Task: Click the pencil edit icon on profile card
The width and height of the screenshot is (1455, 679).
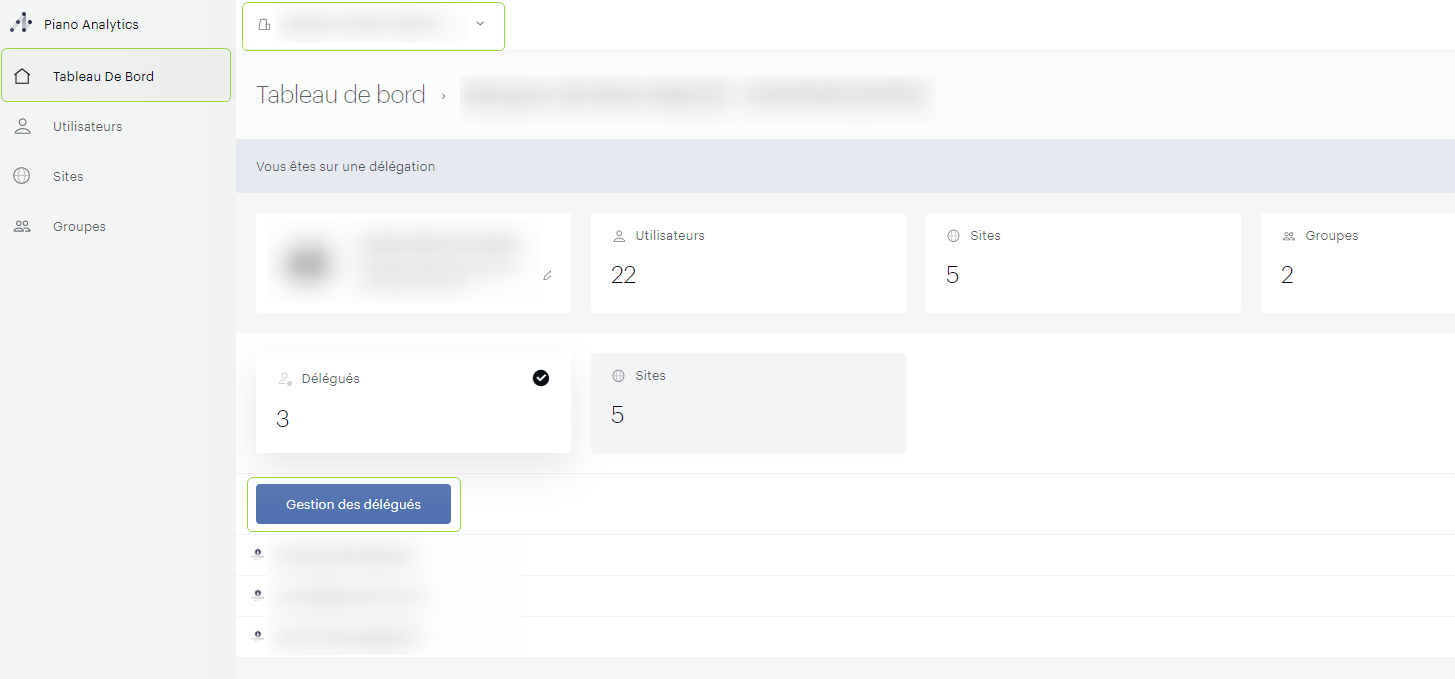Action: (x=547, y=275)
